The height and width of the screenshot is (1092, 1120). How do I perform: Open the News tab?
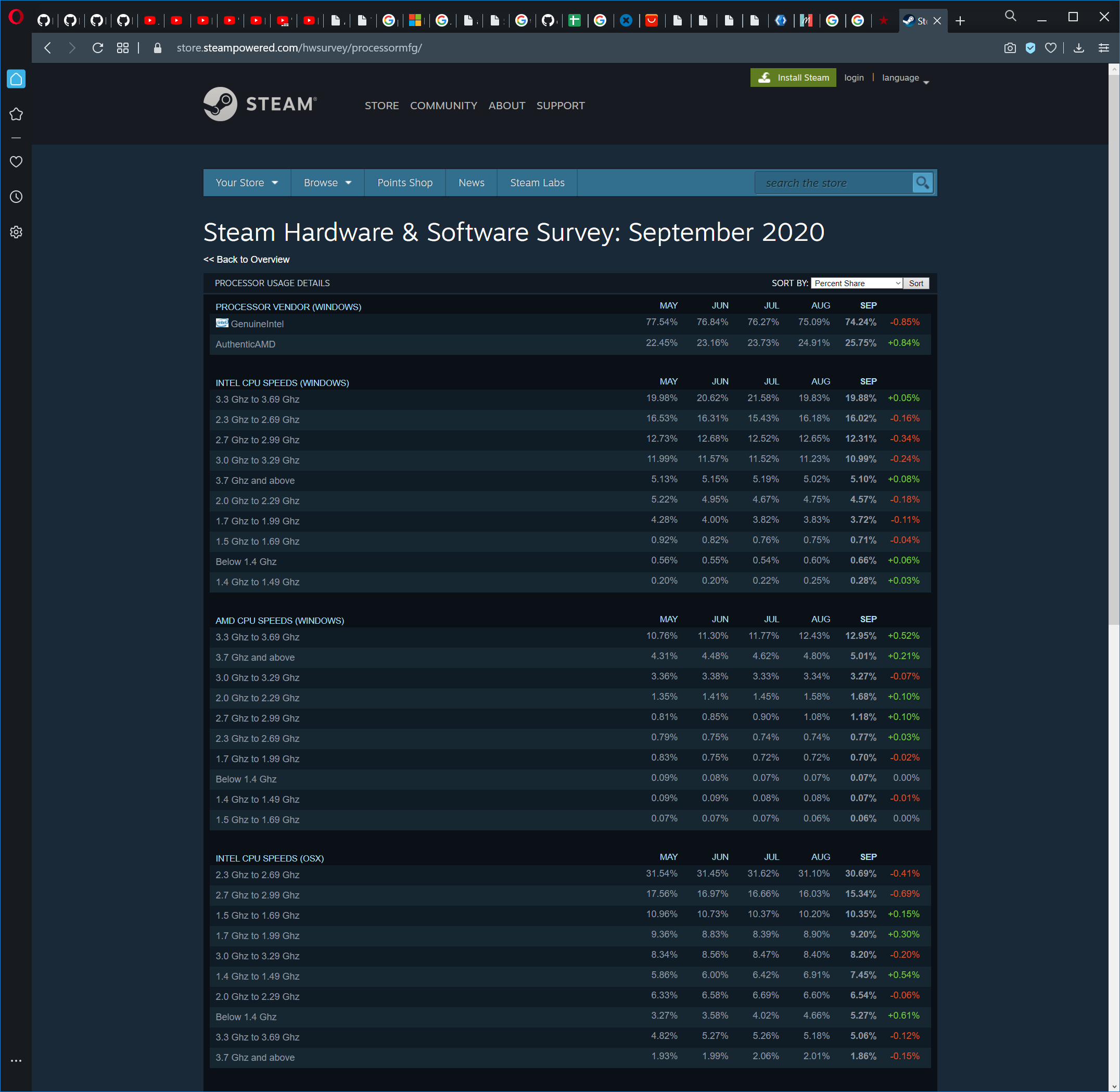472,183
